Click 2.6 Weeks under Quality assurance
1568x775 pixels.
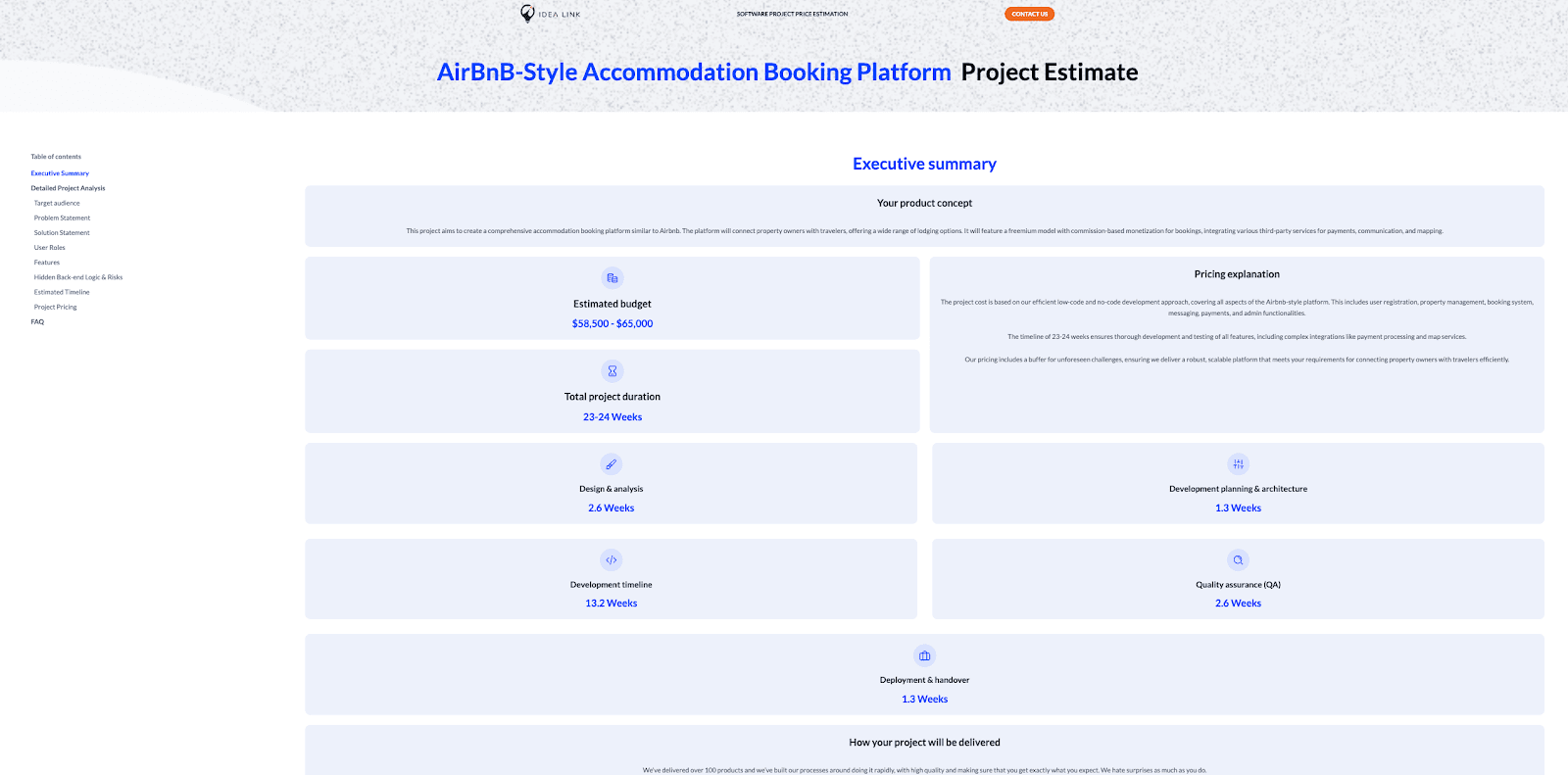[x=1239, y=604]
